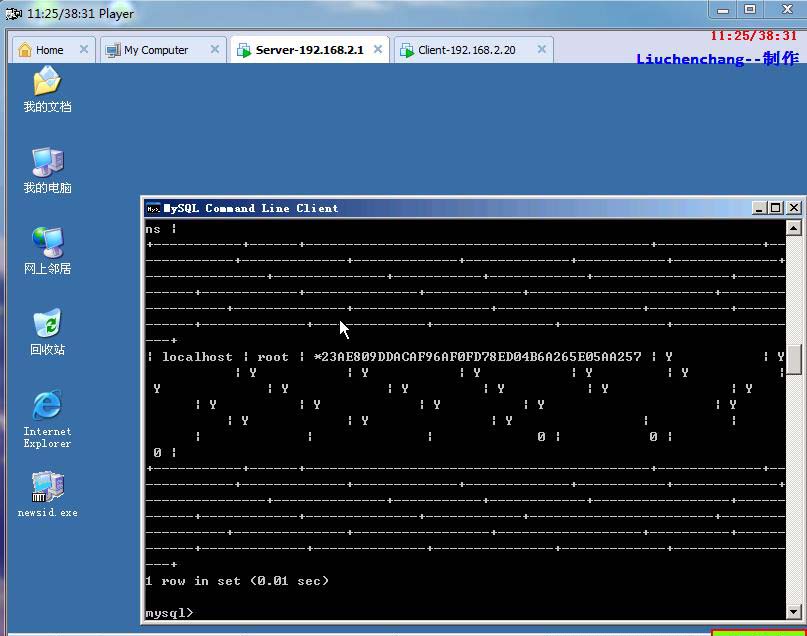Close the Server-192.168.2.1 tab
The width and height of the screenshot is (807, 636).
[378, 49]
